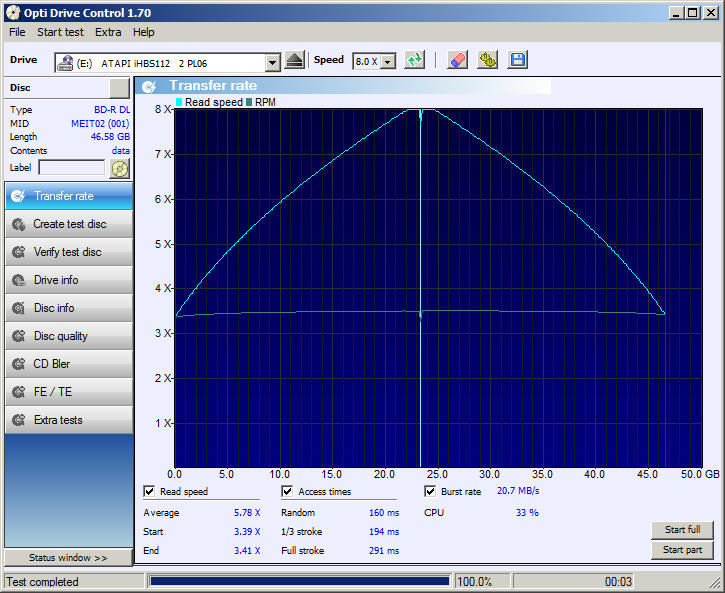Open Transfer rate sidebar panel
The image size is (725, 593).
click(x=69, y=196)
